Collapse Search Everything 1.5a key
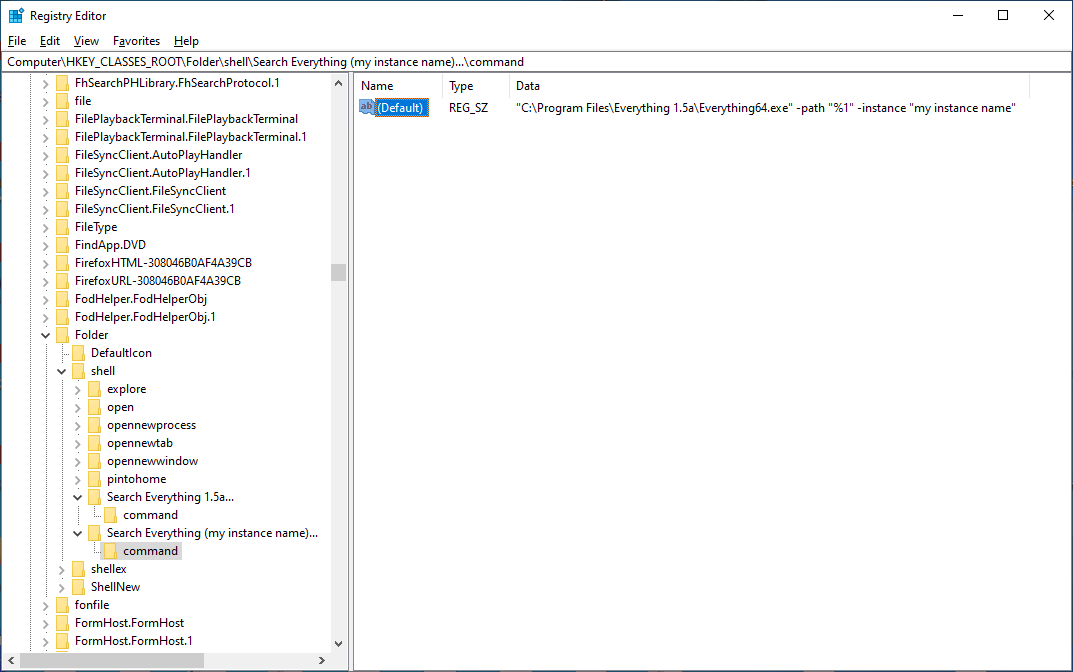 77,497
